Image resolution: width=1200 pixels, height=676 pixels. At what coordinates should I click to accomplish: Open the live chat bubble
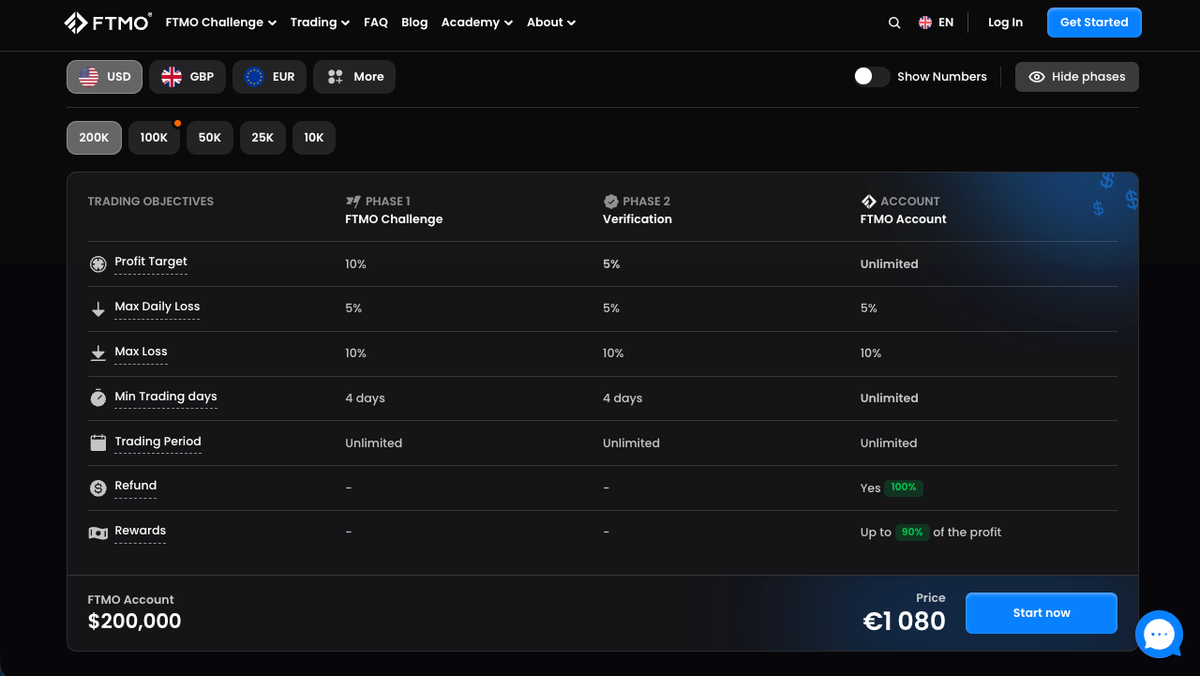tap(1159, 634)
